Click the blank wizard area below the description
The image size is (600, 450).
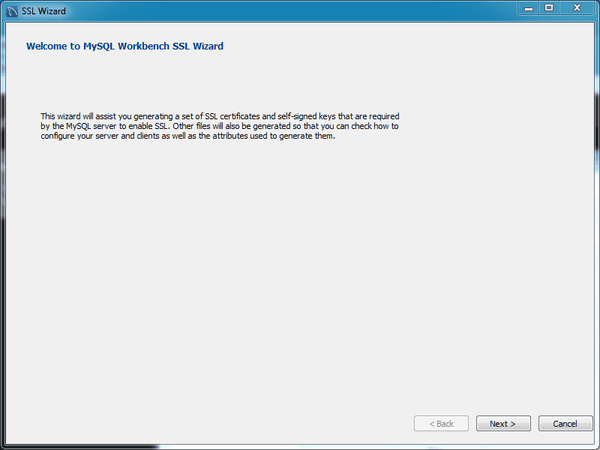click(x=300, y=270)
